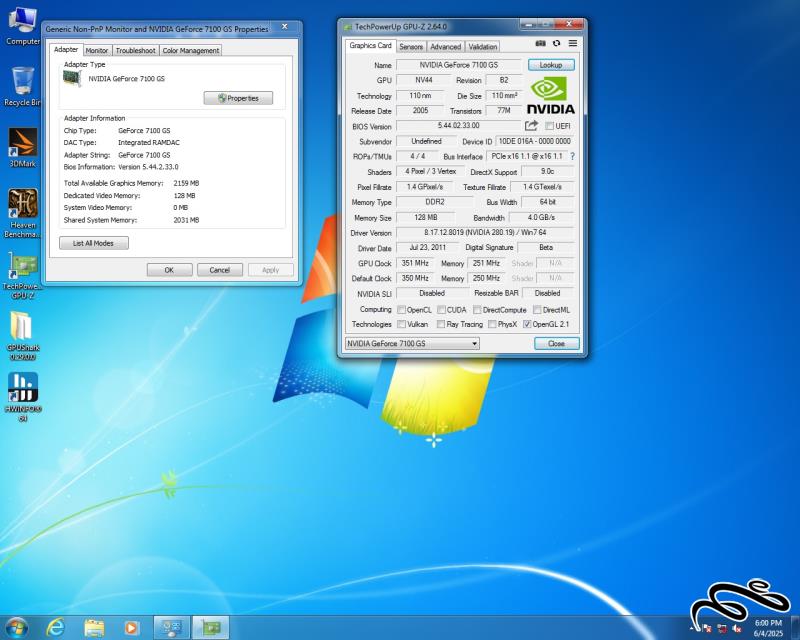Toggle the OpenGL 2.1 checkbox
800x640 pixels.
coord(528,324)
